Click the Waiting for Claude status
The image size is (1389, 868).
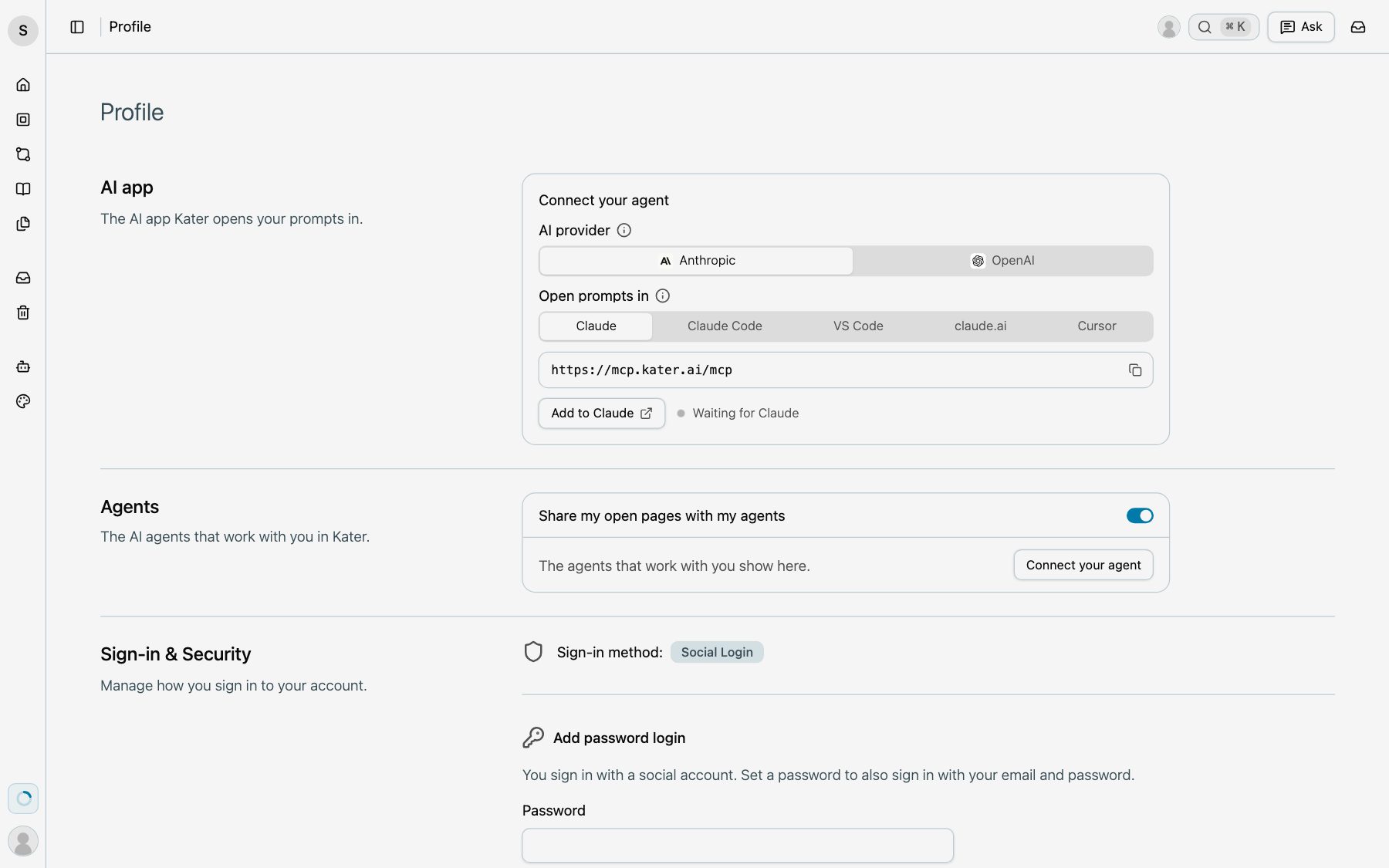(x=738, y=414)
